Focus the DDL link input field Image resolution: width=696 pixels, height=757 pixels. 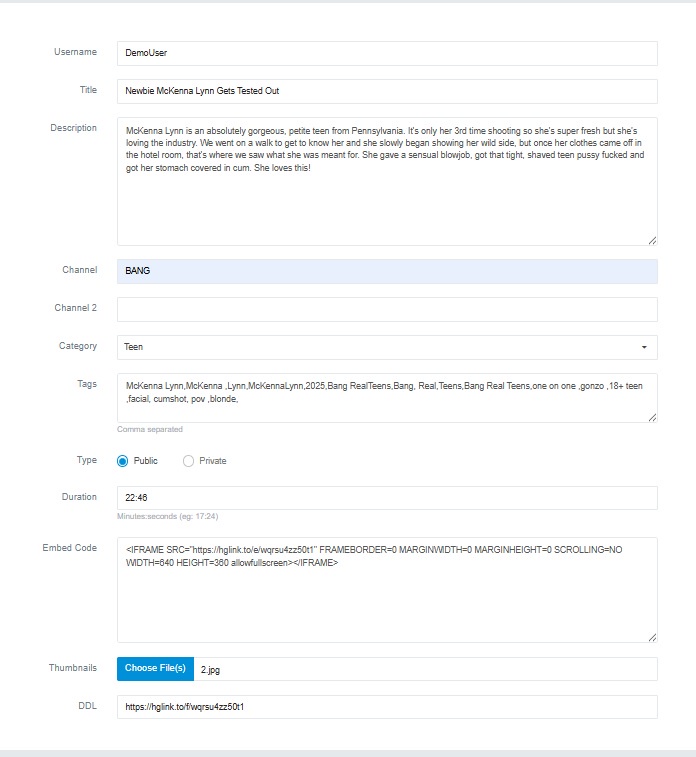click(387, 707)
